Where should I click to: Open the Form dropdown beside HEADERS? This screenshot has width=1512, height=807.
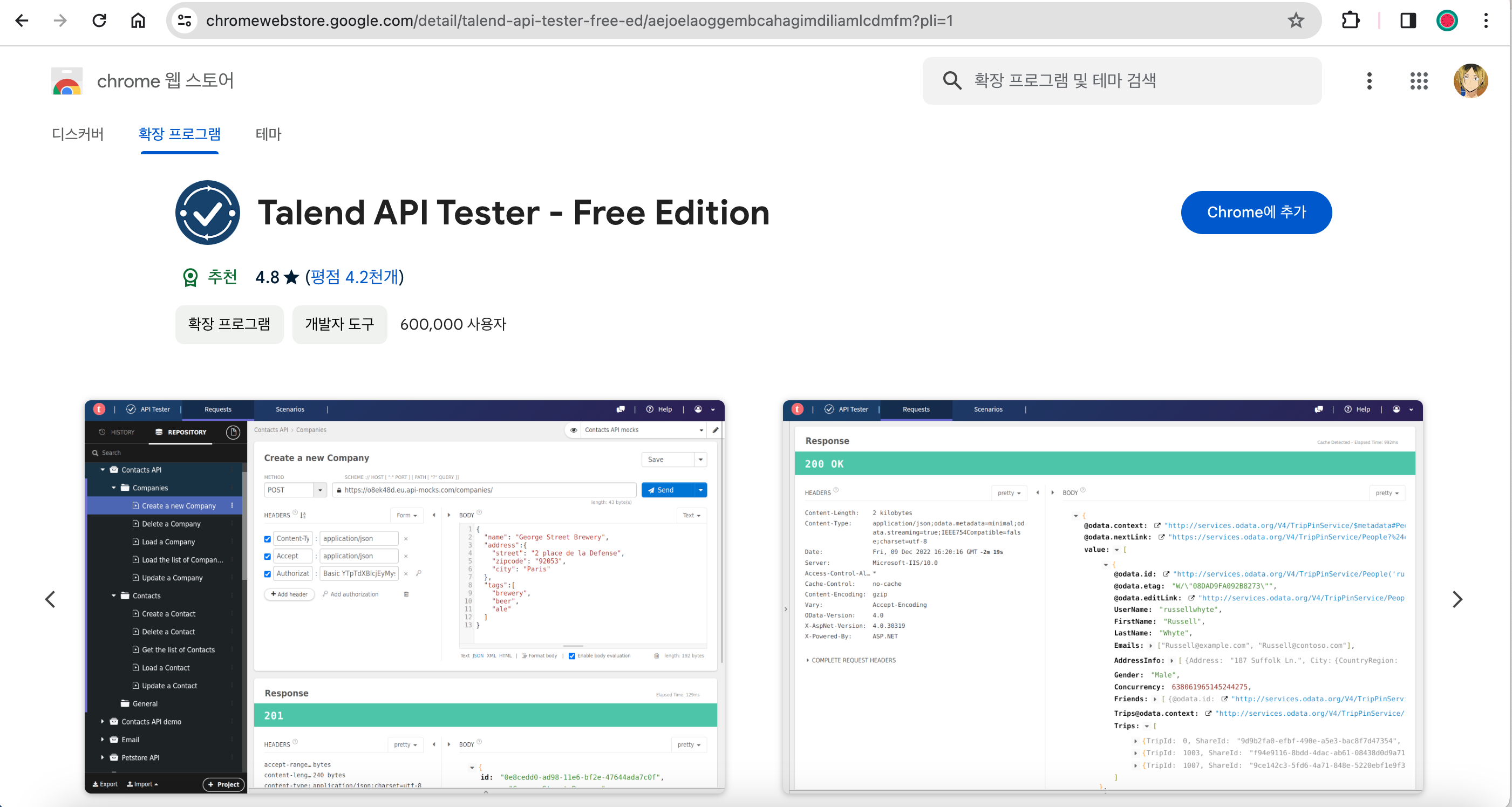[x=407, y=515]
